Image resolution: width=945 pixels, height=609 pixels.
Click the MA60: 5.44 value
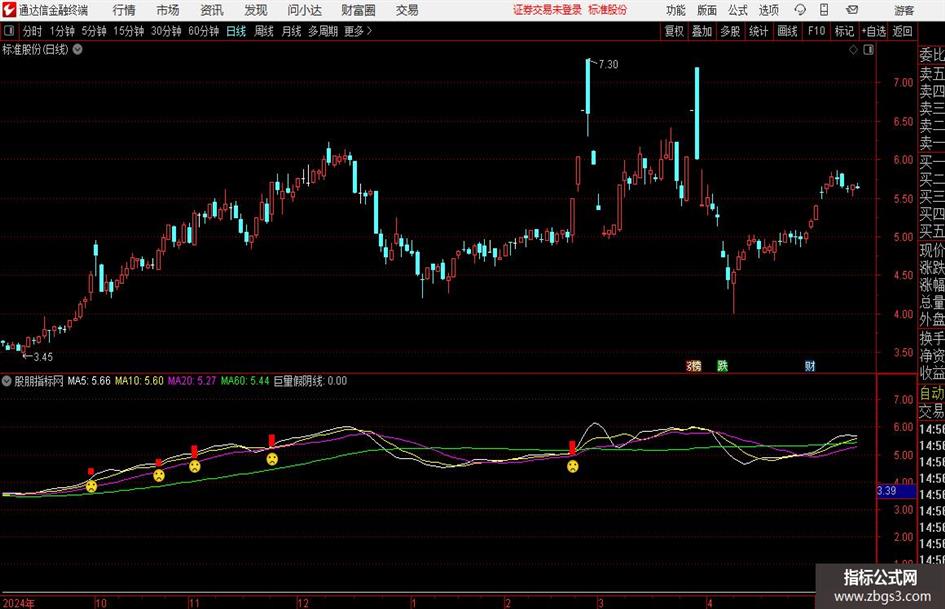tap(245, 381)
